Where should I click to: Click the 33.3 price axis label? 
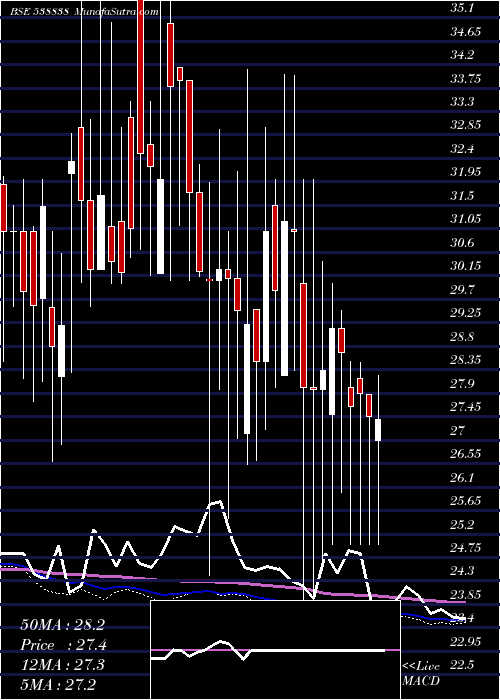point(463,102)
